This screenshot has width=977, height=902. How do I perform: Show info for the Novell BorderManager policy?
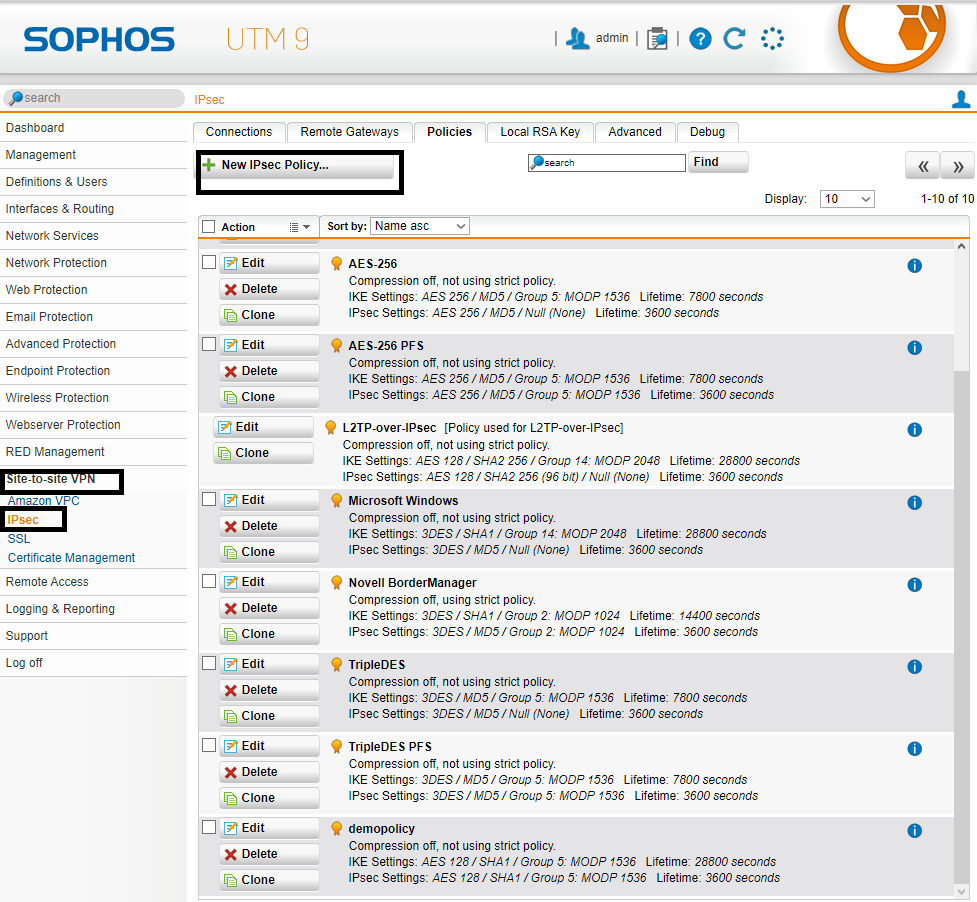tap(914, 585)
